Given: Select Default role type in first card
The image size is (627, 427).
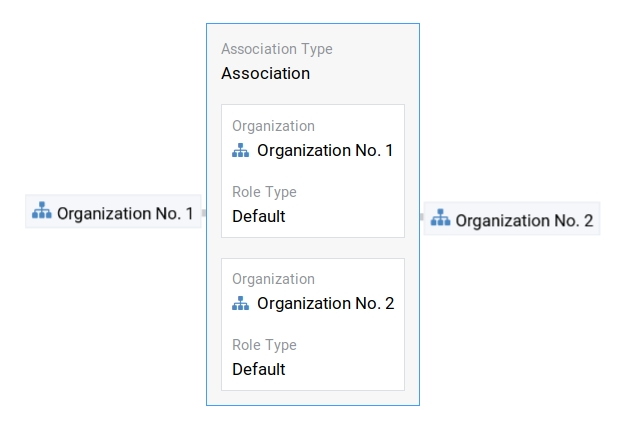Looking at the screenshot, I should (x=258, y=216).
